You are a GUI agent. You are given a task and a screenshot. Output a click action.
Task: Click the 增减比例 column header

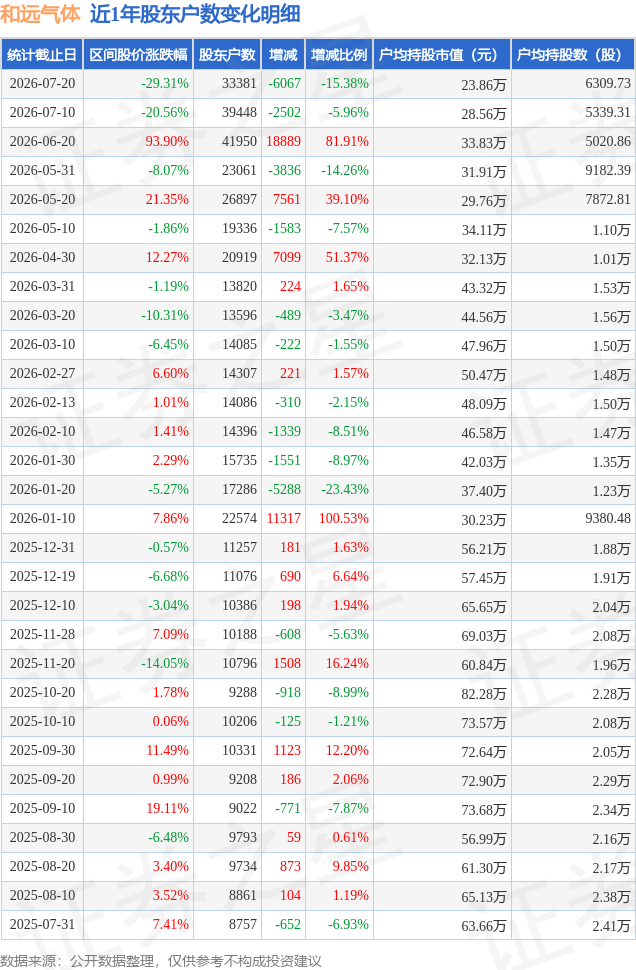point(339,54)
